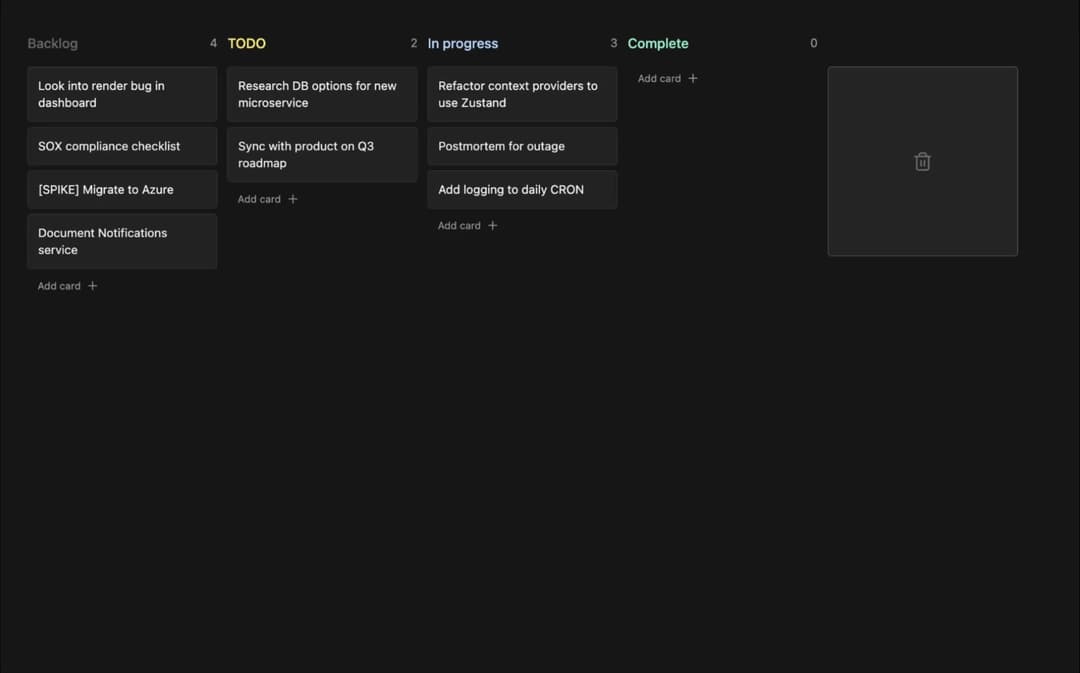The width and height of the screenshot is (1080, 673).
Task: Select 'Add logging to daily CRON' card
Action: coord(522,189)
